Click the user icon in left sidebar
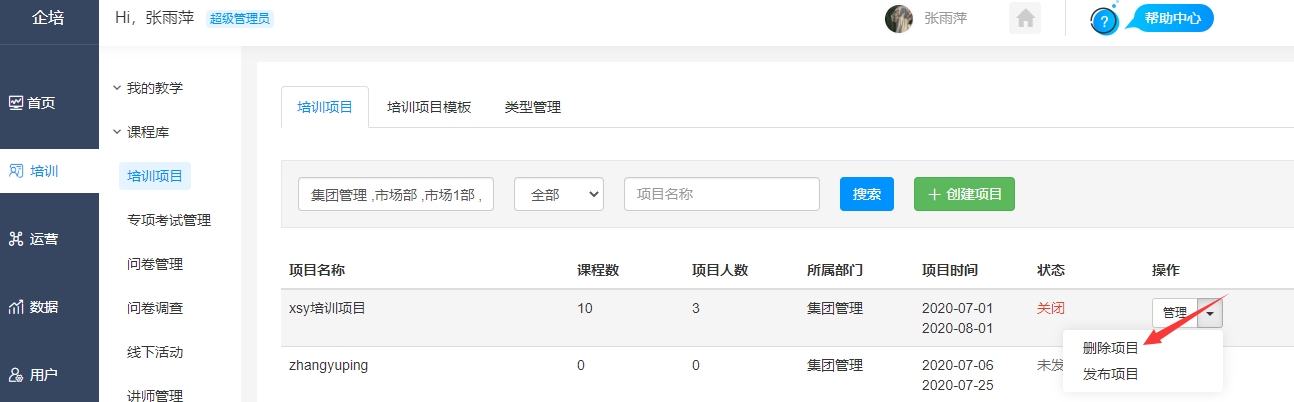 (x=16, y=375)
